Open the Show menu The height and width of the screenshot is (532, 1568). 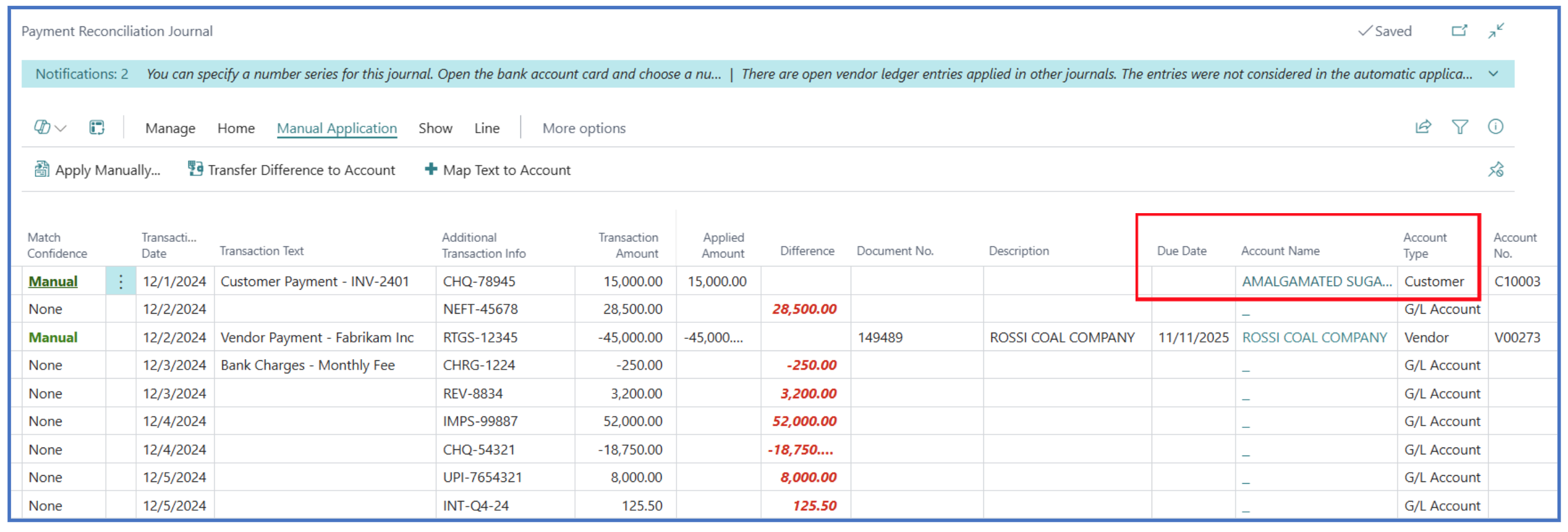tap(435, 128)
